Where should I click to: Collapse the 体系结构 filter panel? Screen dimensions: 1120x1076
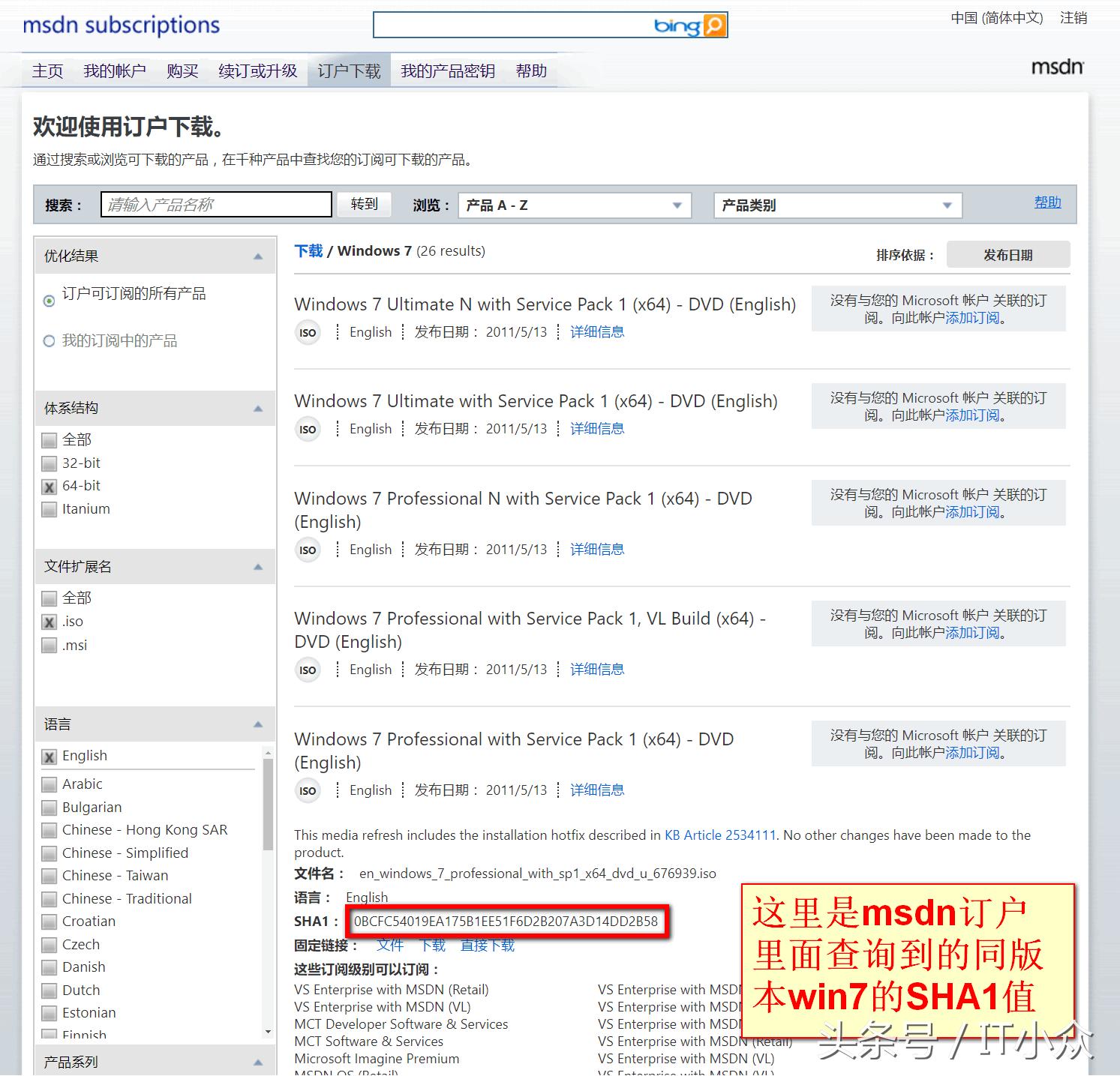(259, 408)
